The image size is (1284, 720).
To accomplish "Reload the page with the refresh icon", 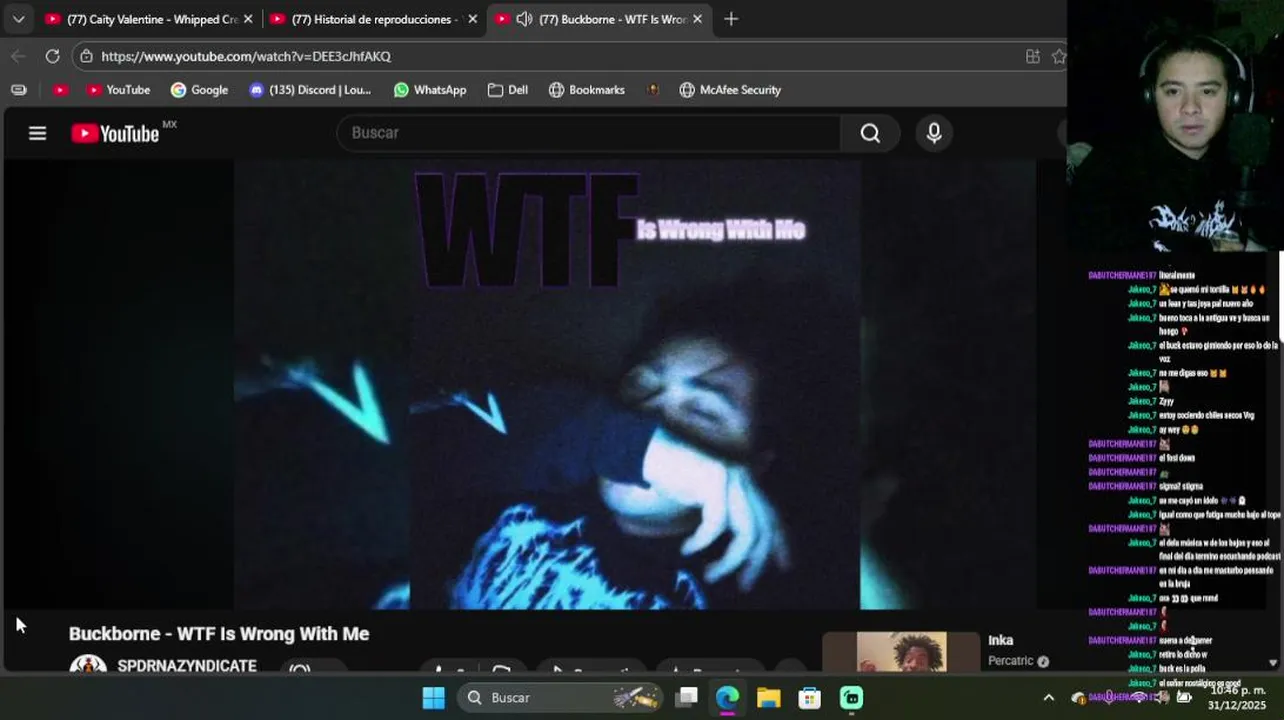I will (52, 56).
